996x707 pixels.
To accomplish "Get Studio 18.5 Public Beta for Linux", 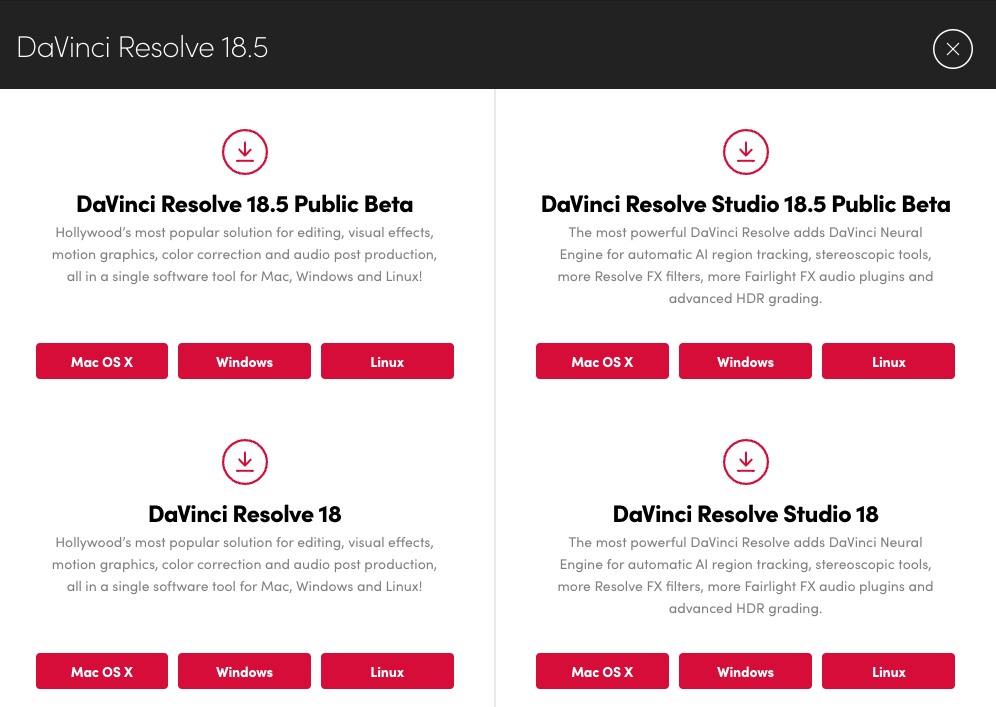I will (888, 362).
